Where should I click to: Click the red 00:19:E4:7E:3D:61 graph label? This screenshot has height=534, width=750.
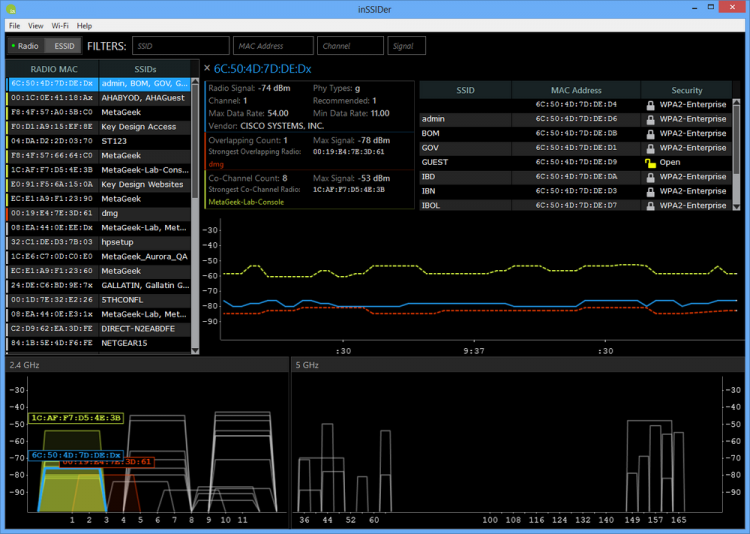(x=107, y=462)
